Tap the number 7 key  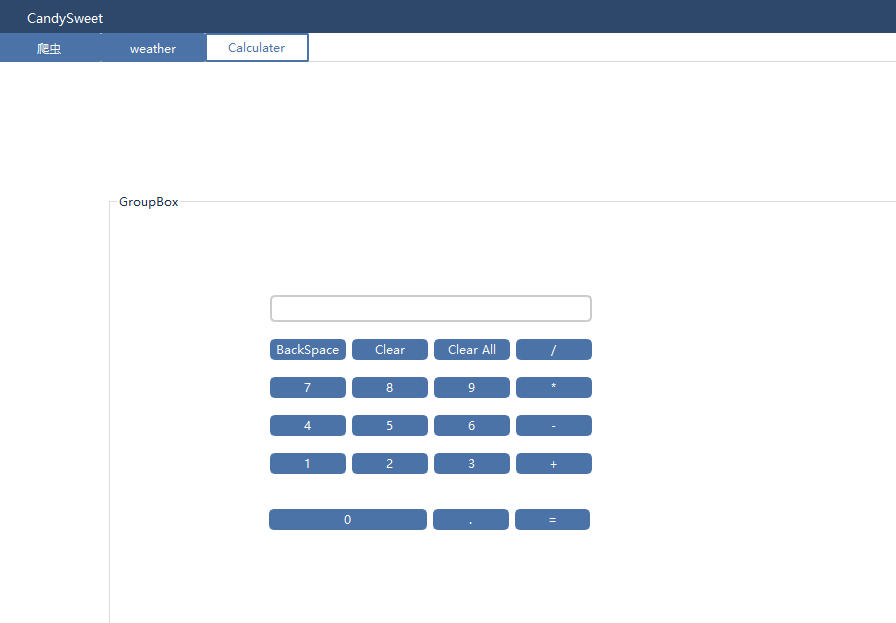coord(308,388)
